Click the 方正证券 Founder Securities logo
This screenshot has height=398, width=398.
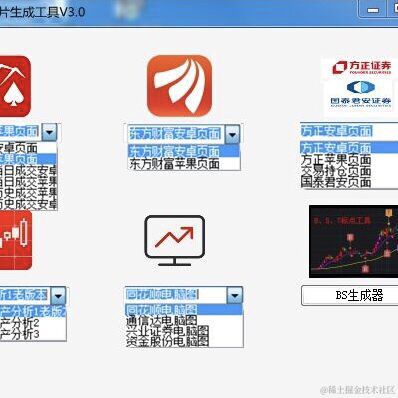coord(361,68)
